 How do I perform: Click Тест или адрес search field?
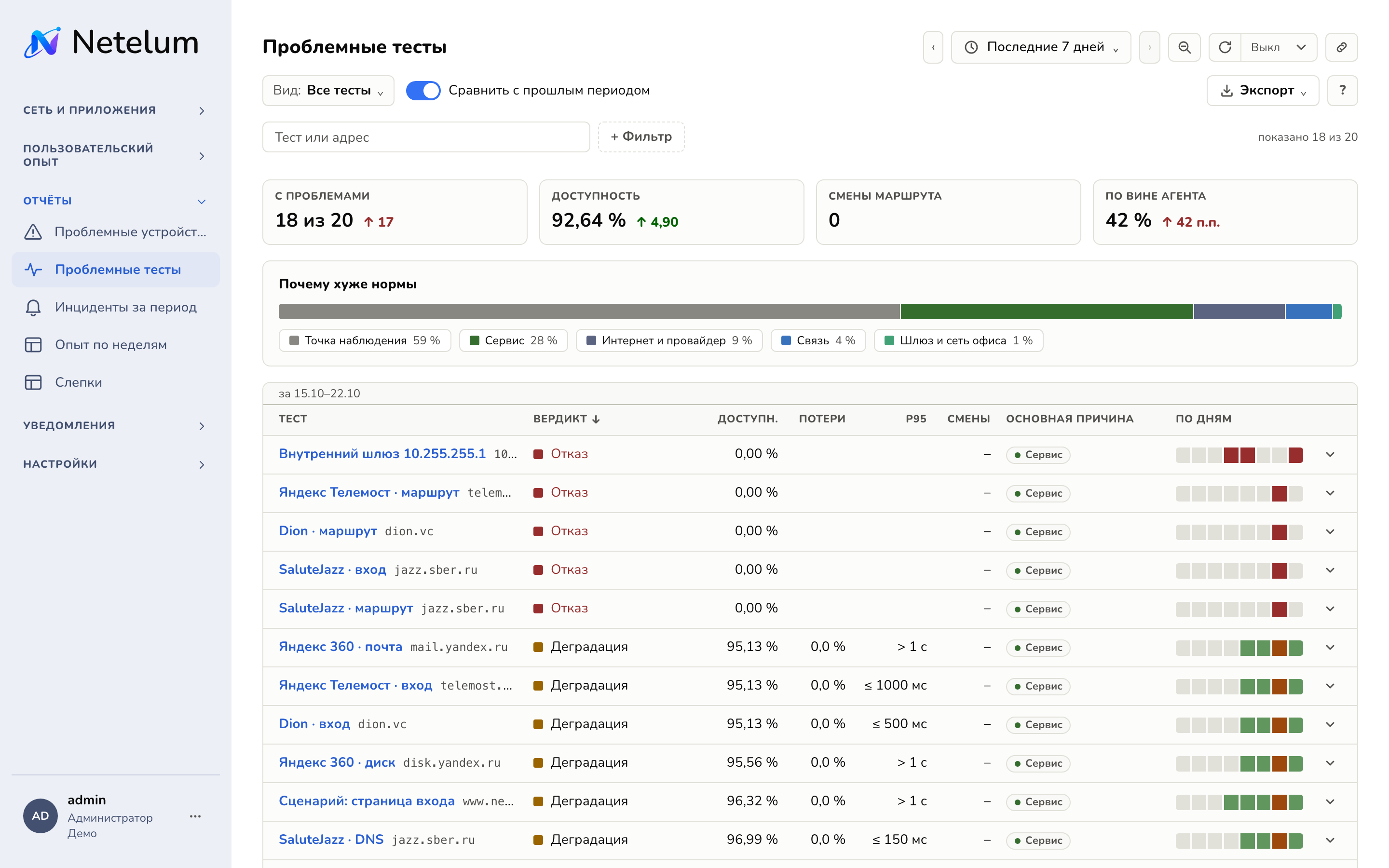pos(426,136)
